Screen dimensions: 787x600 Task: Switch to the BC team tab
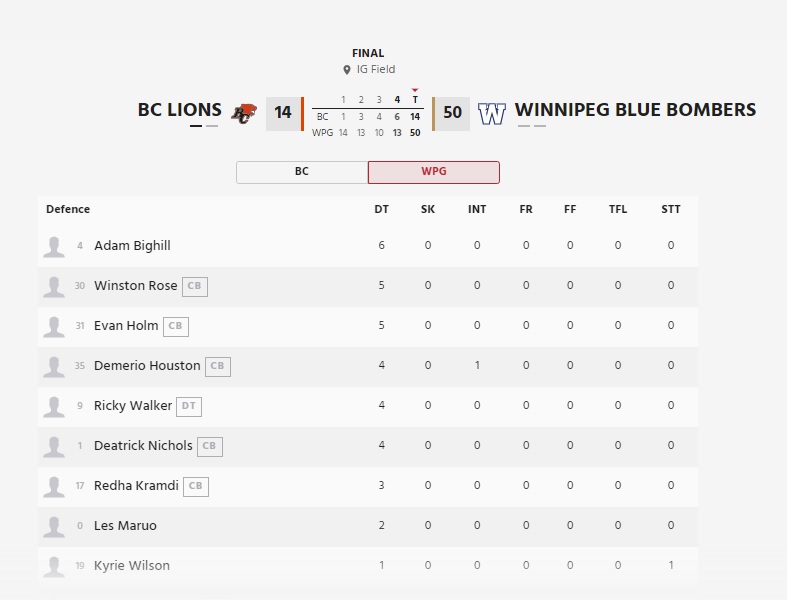click(302, 172)
